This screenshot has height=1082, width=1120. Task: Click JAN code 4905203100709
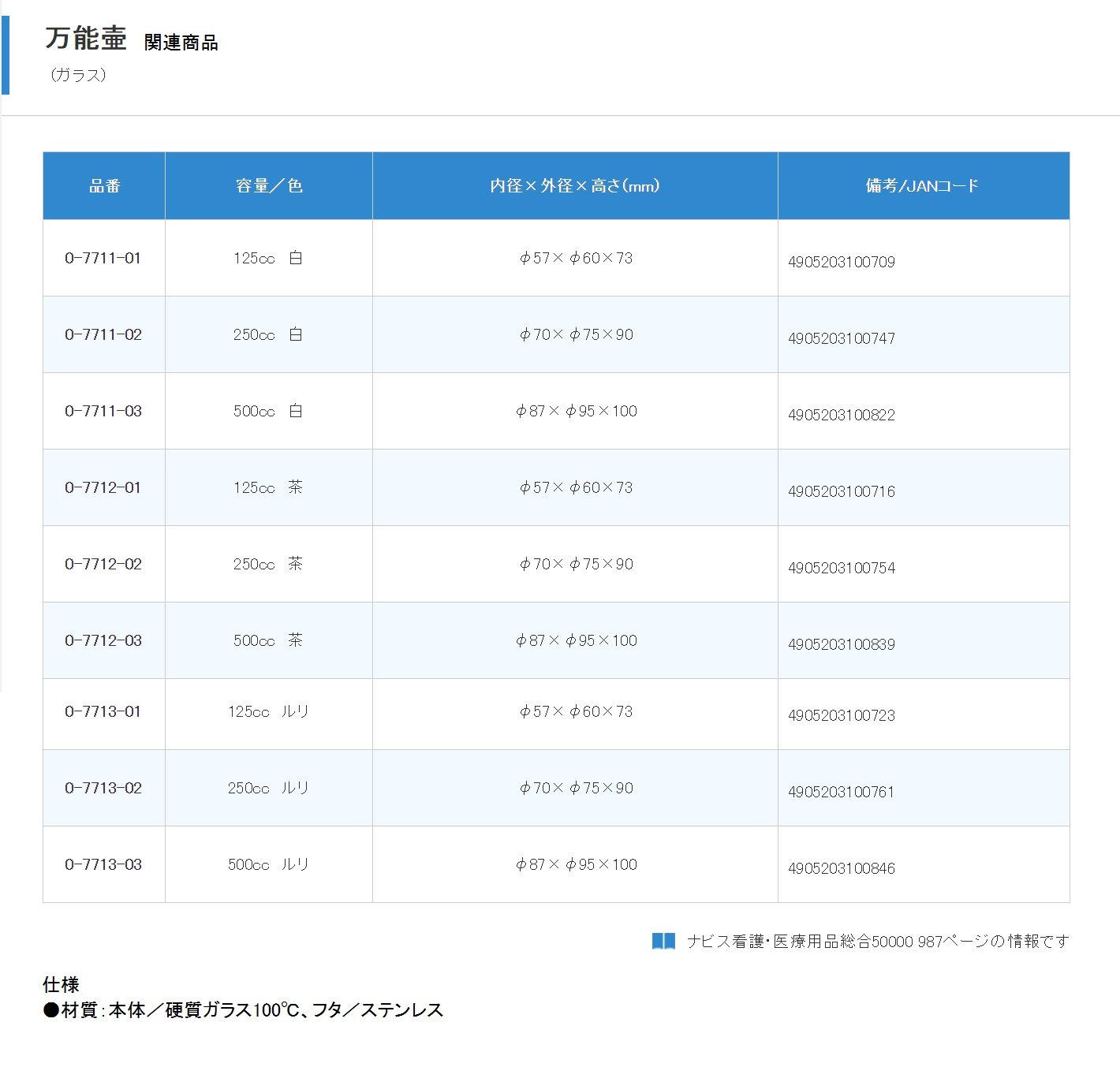842,263
